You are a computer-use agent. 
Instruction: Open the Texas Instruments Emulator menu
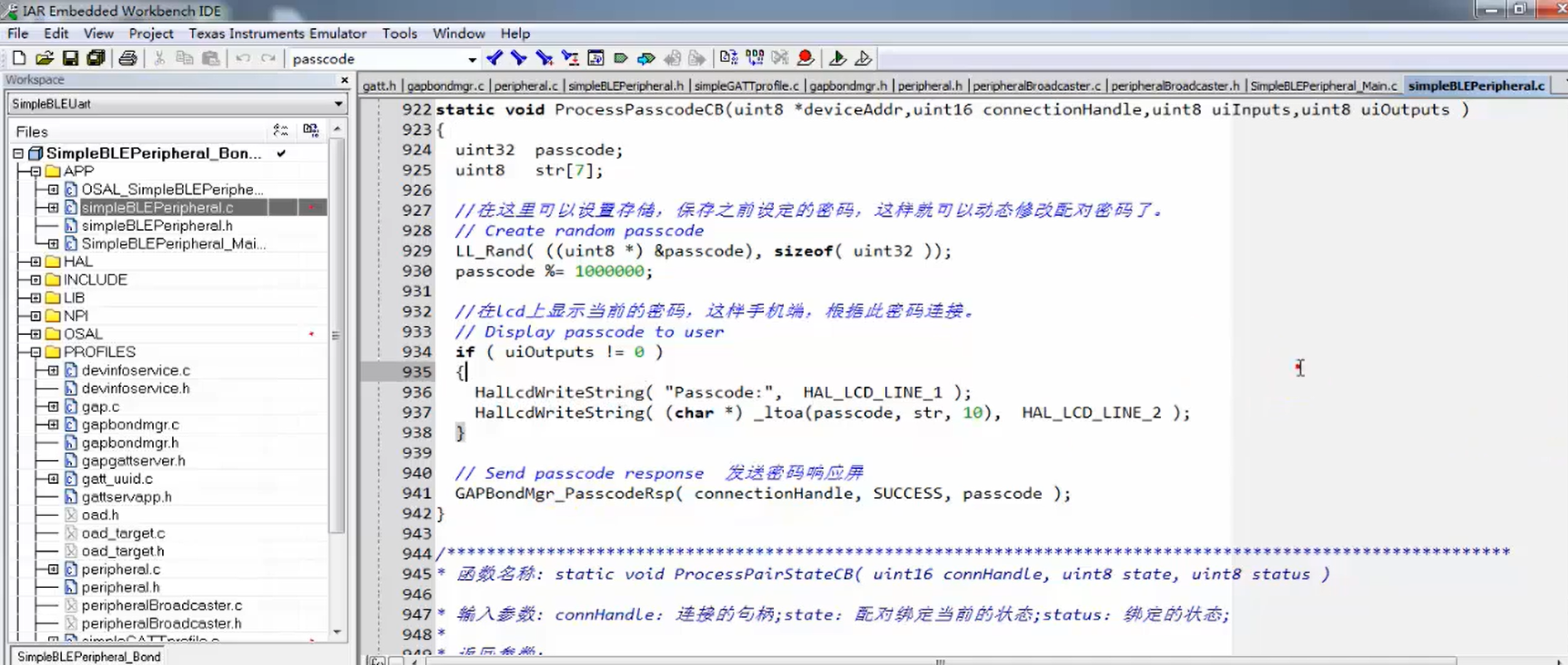tap(277, 33)
